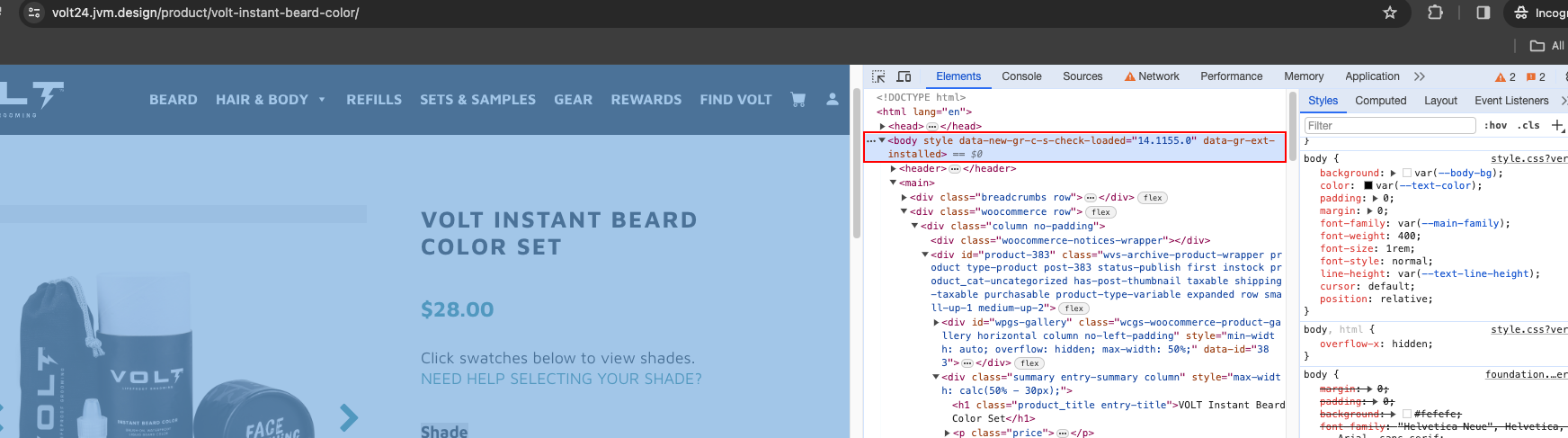1568x438 pixels.
Task: Click the VOLT logo in header
Action: click(x=31, y=99)
